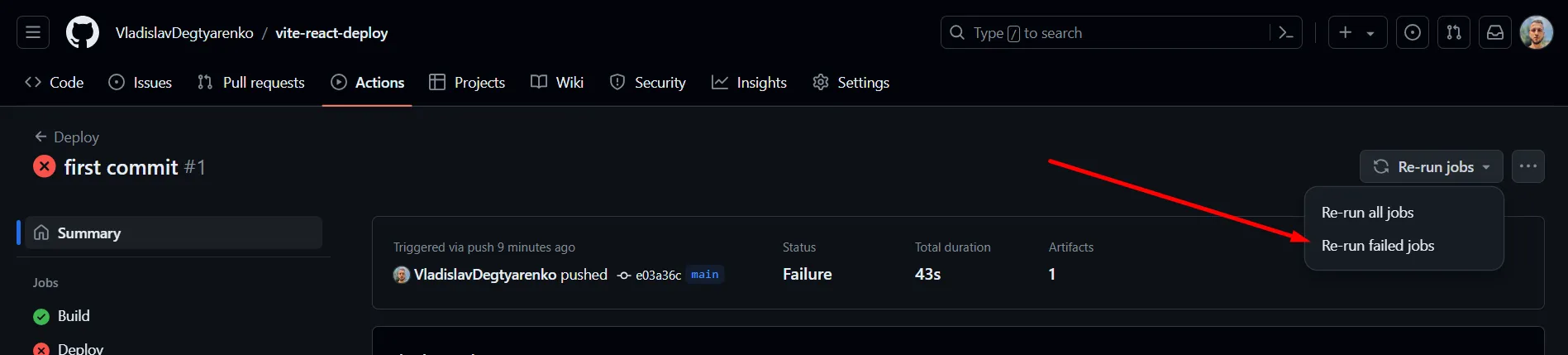
Task: Open the command palette icon in search bar
Action: (x=1285, y=33)
